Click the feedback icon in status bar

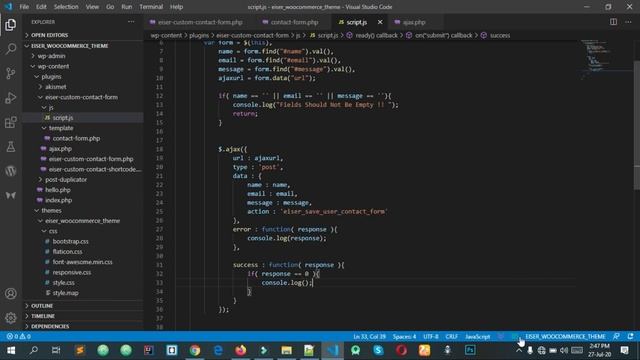pyautogui.click(x=616, y=336)
